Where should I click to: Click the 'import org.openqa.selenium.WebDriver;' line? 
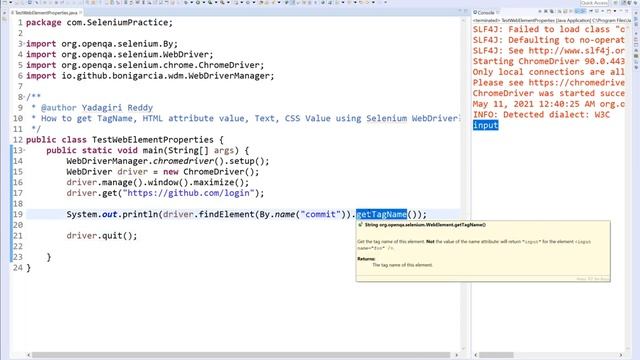point(120,54)
